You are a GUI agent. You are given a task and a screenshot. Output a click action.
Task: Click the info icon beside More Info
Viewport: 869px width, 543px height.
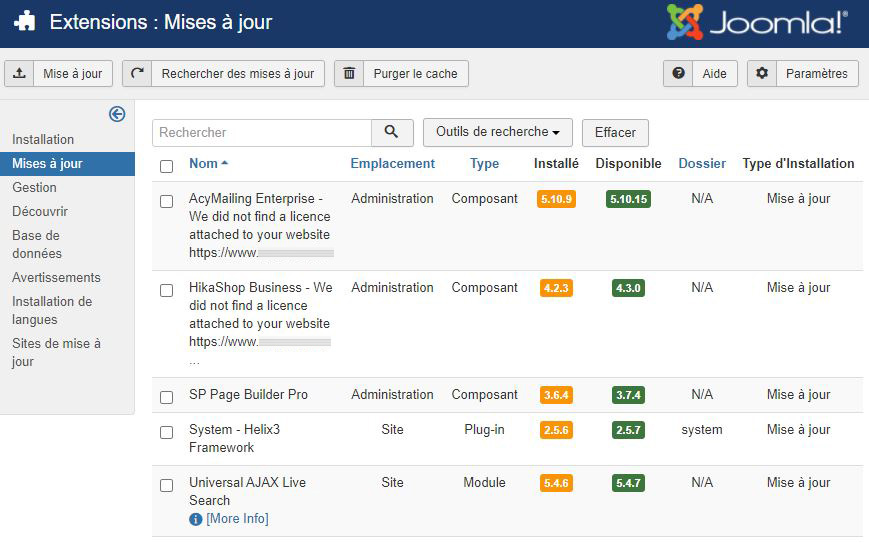tap(196, 519)
